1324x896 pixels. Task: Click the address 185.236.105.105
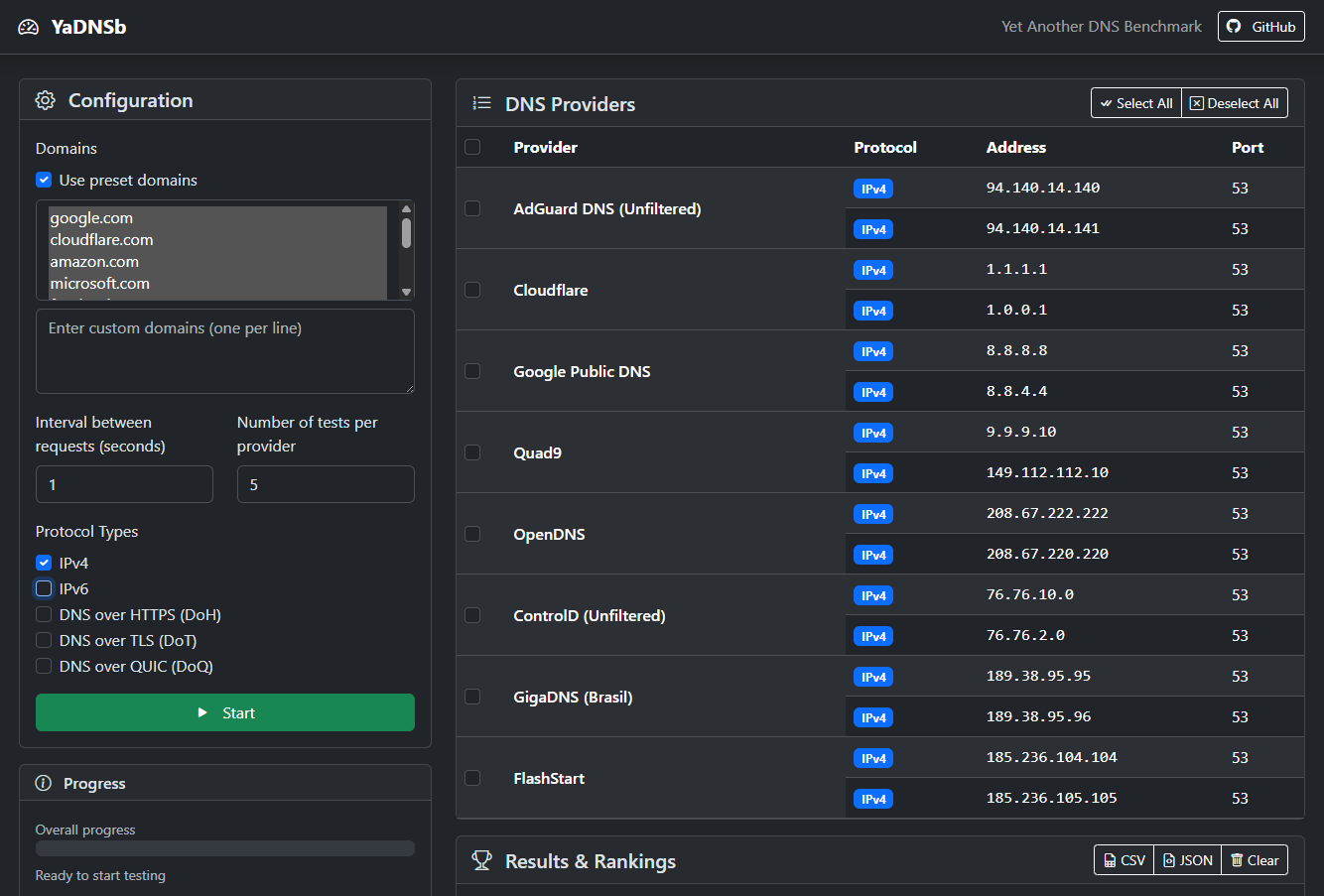point(1051,798)
